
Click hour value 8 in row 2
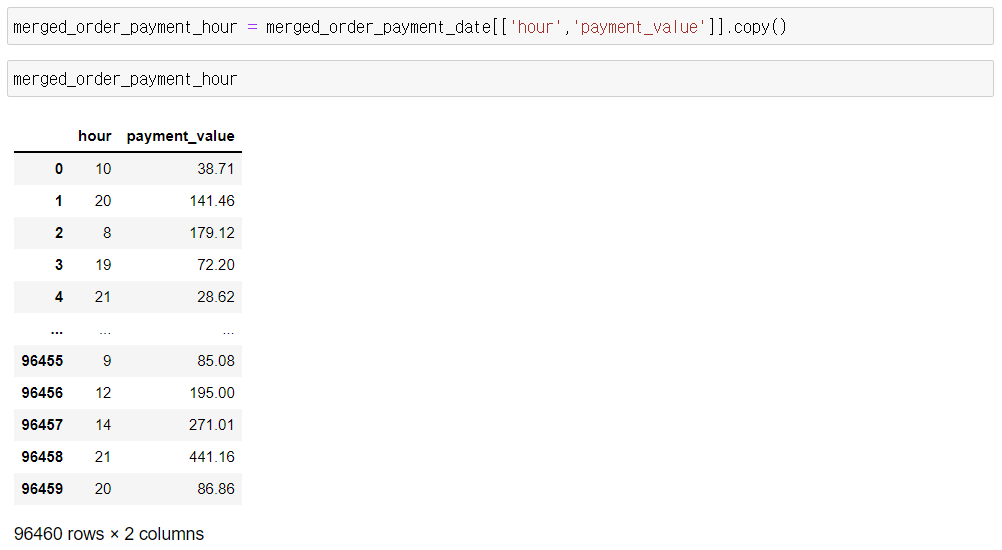pyautogui.click(x=107, y=233)
